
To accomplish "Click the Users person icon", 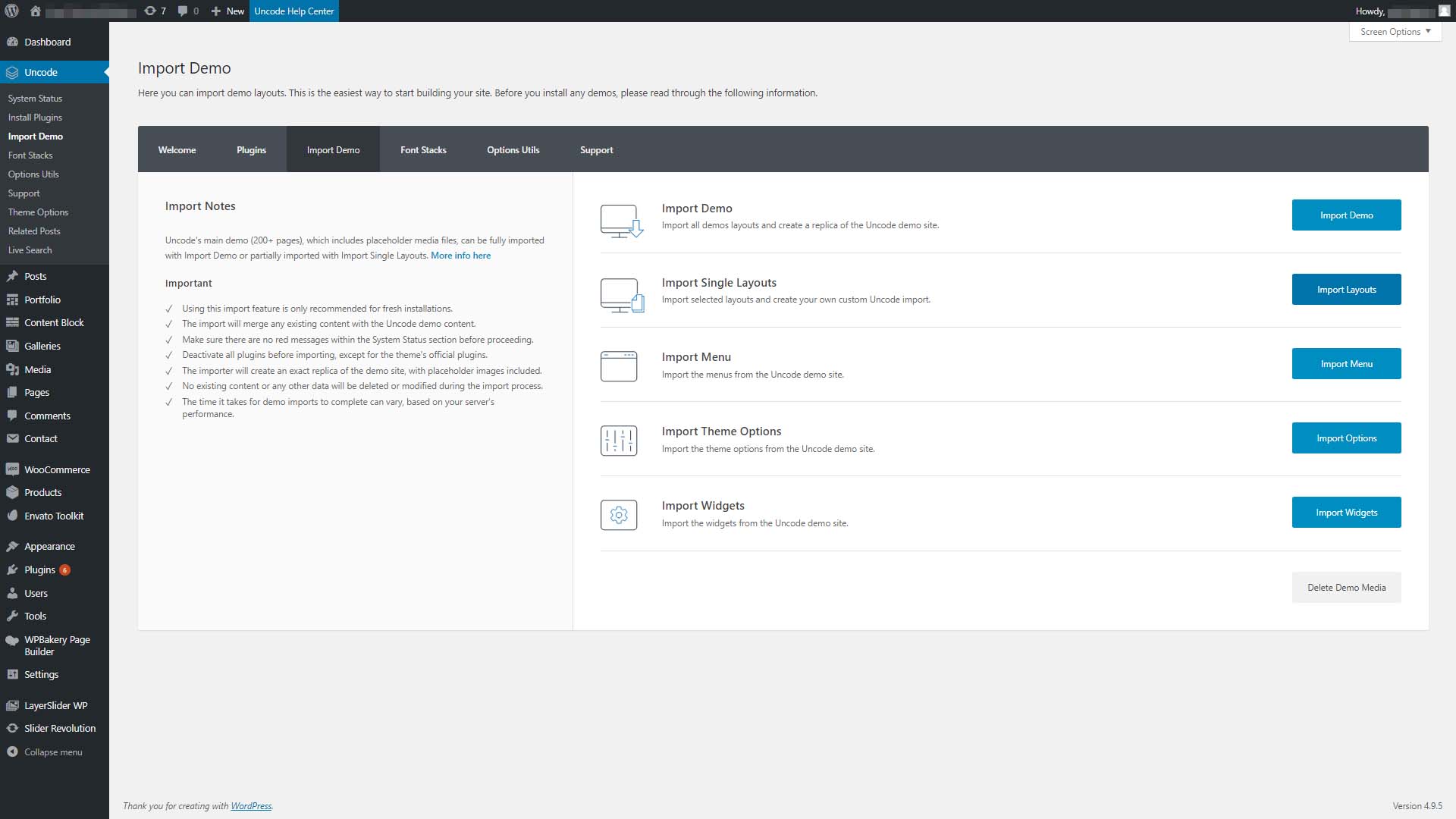I will tap(12, 593).
